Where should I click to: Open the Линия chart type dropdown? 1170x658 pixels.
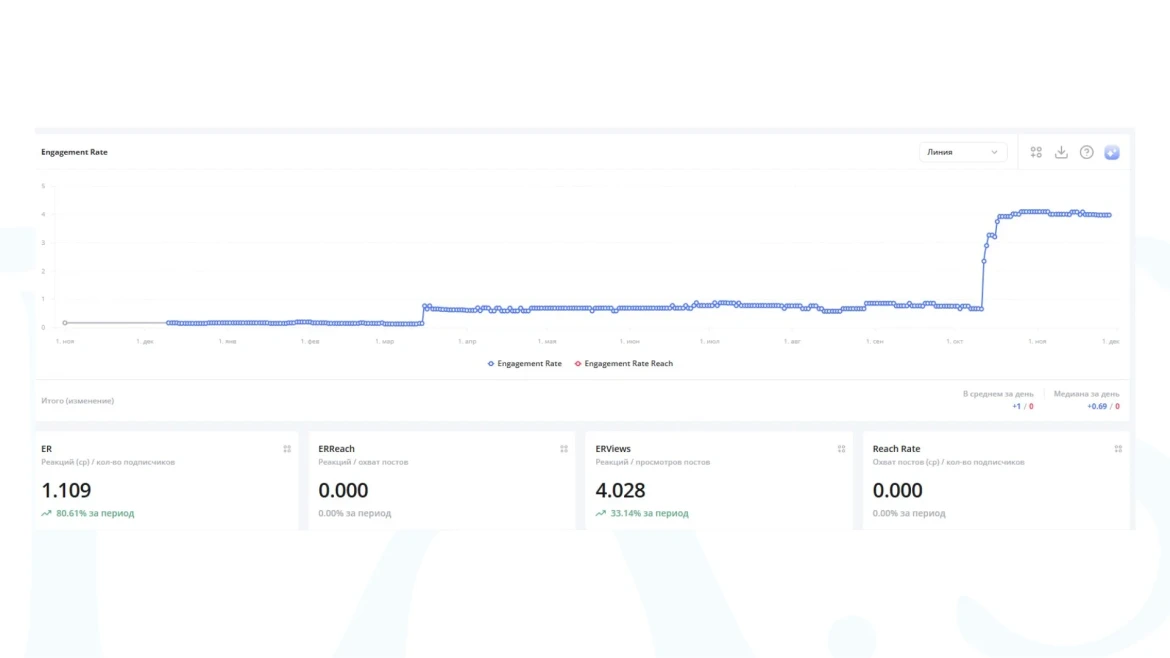962,152
